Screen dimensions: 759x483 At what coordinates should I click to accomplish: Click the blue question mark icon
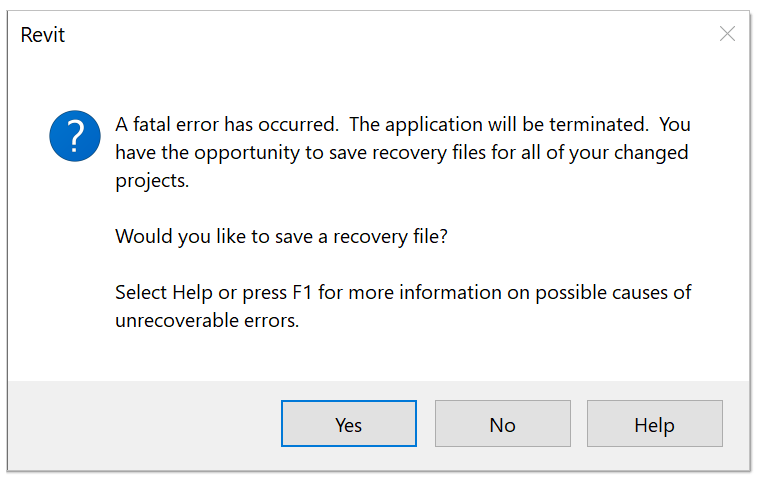[75, 135]
